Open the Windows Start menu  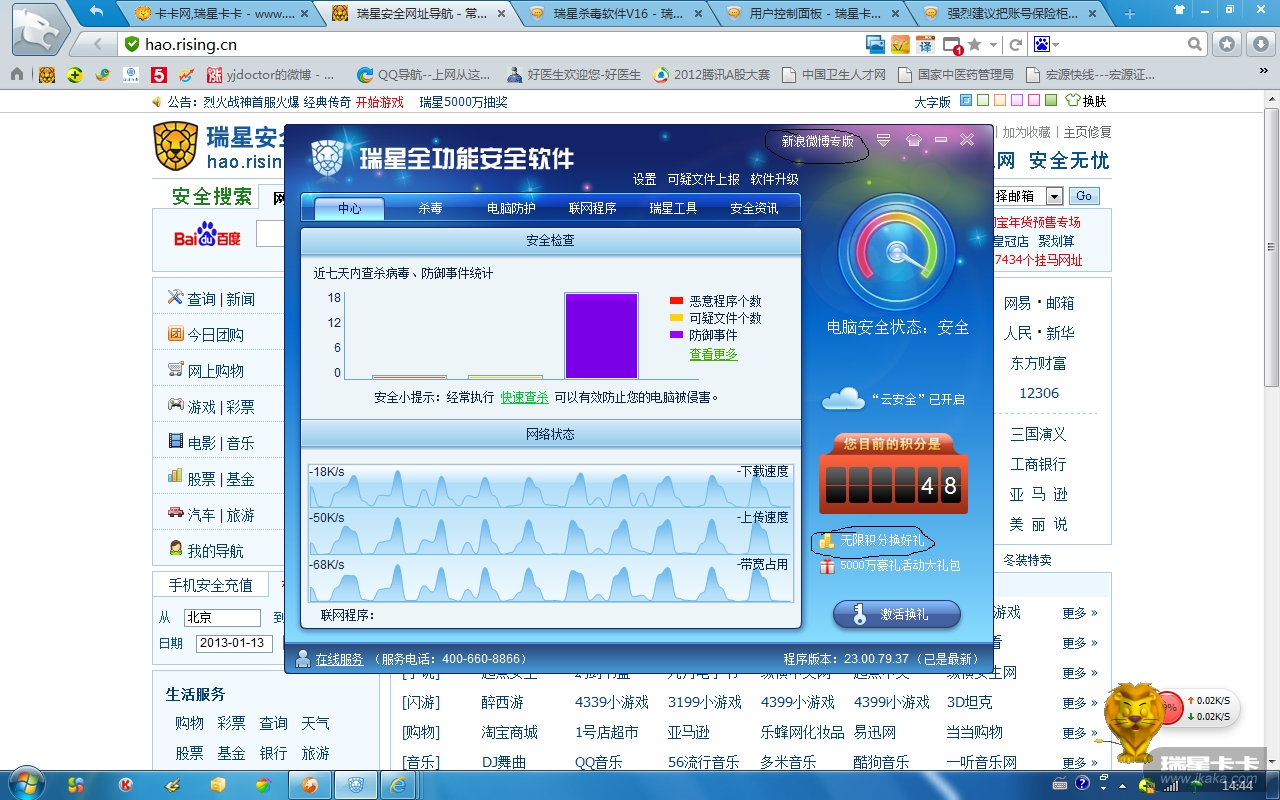(x=25, y=783)
